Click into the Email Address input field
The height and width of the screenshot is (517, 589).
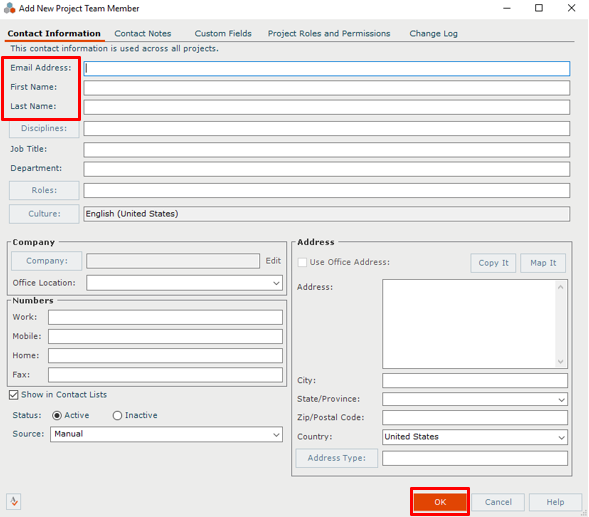pyautogui.click(x=326, y=68)
